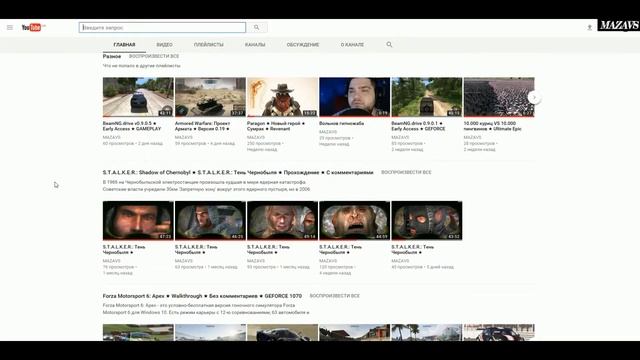Click the upload arrow icon
This screenshot has height=360, width=640.
589,27
